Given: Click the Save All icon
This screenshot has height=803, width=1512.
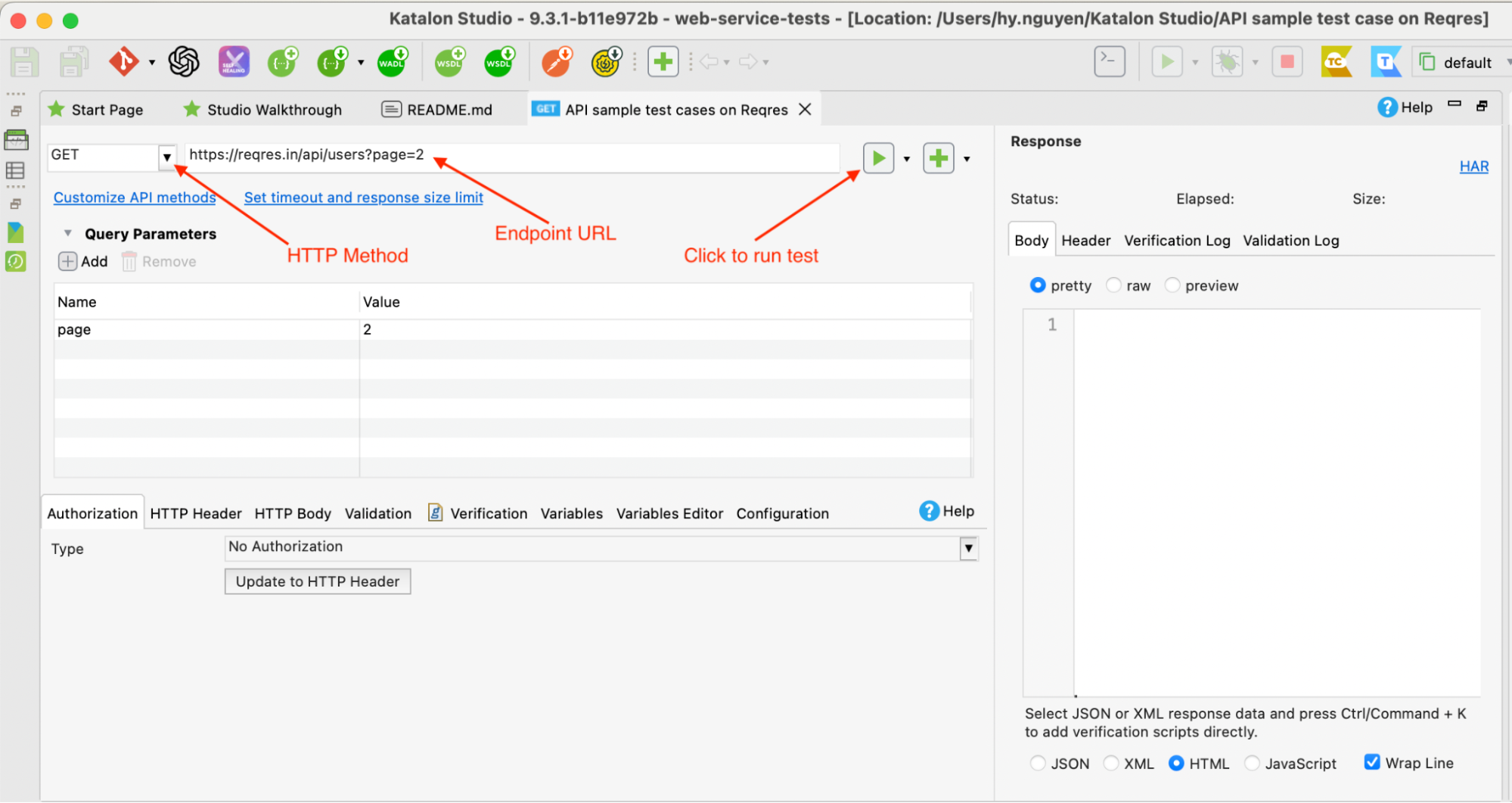Looking at the screenshot, I should tap(73, 62).
